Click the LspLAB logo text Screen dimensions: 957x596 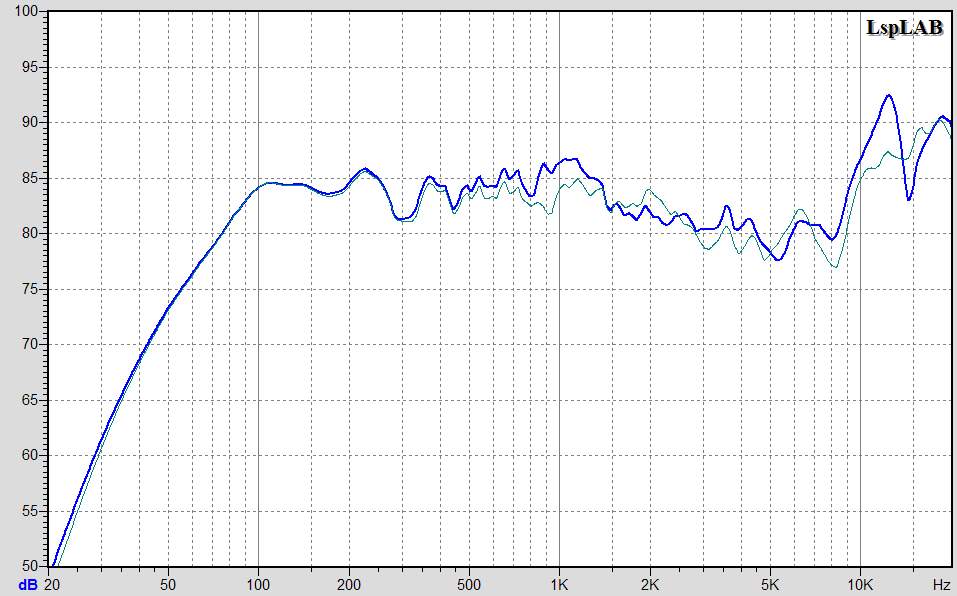[905, 27]
